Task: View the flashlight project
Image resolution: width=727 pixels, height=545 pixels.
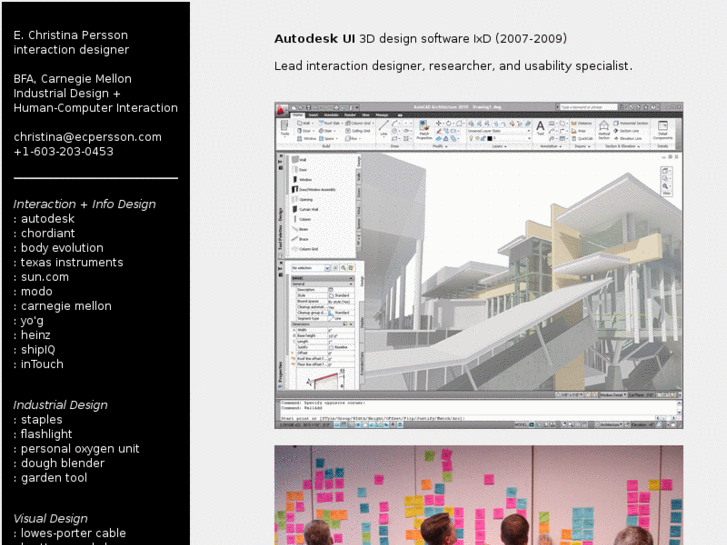Action: (46, 435)
